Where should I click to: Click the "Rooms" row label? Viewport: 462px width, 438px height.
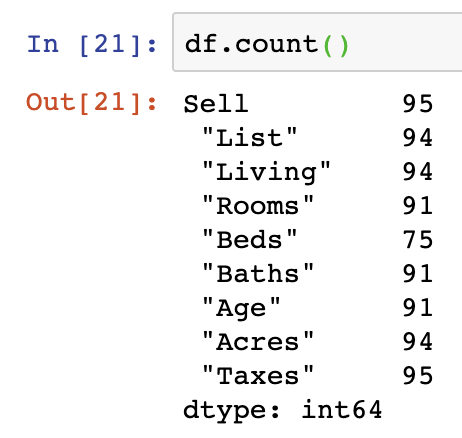click(x=258, y=206)
